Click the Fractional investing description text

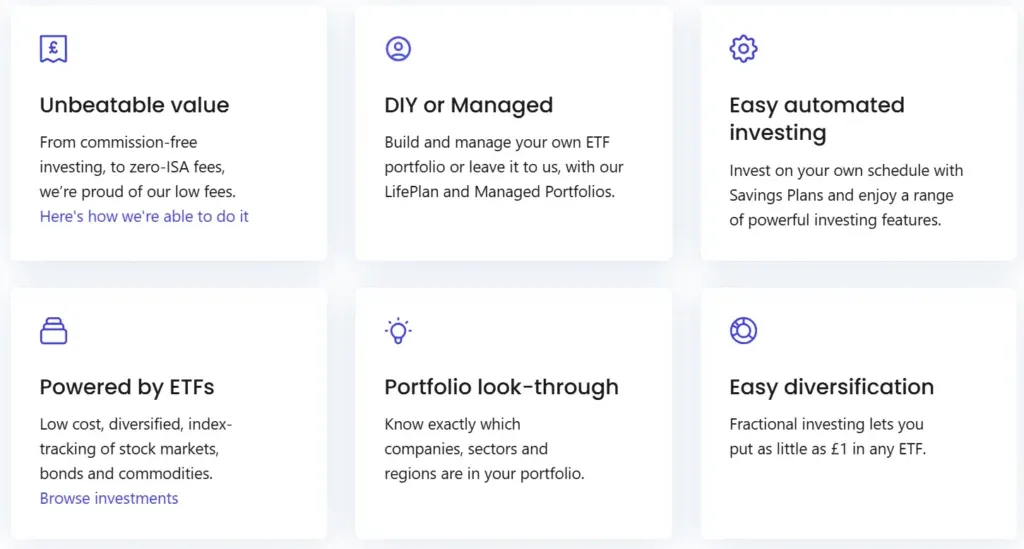coord(827,437)
